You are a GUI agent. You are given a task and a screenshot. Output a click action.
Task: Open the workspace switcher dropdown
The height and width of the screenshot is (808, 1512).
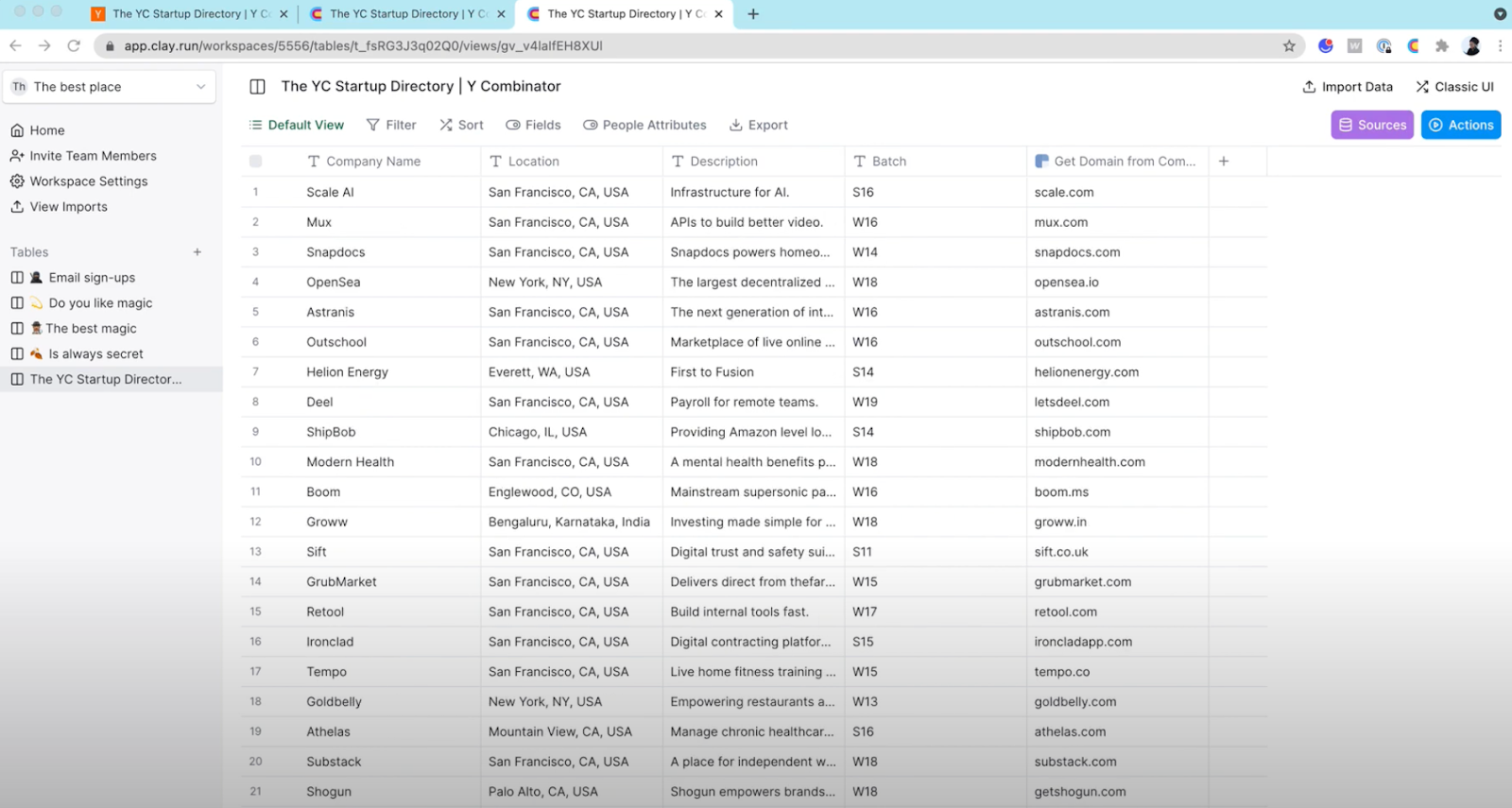pos(109,87)
